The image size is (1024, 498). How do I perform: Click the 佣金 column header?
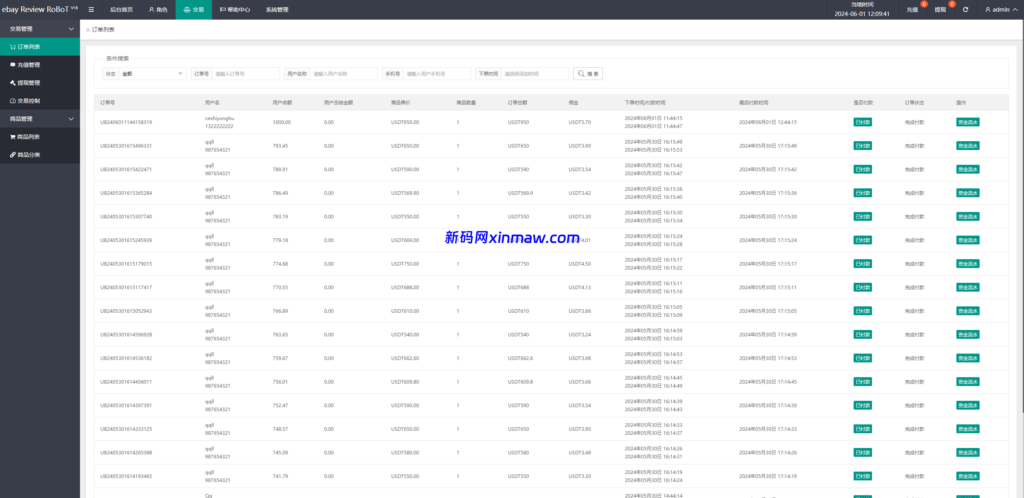573,102
